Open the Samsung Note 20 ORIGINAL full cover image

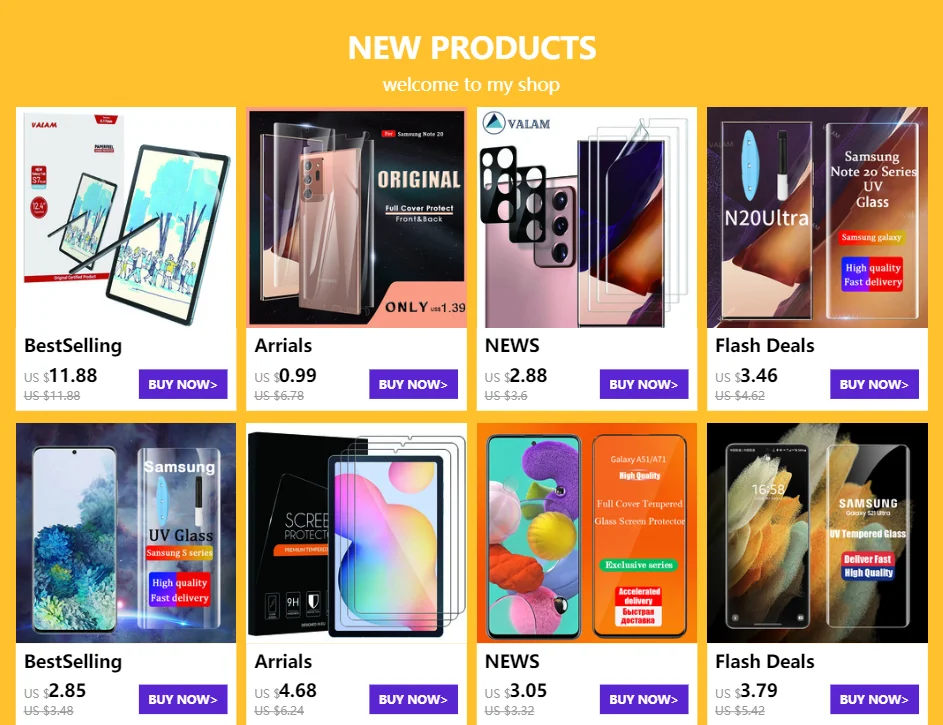357,218
